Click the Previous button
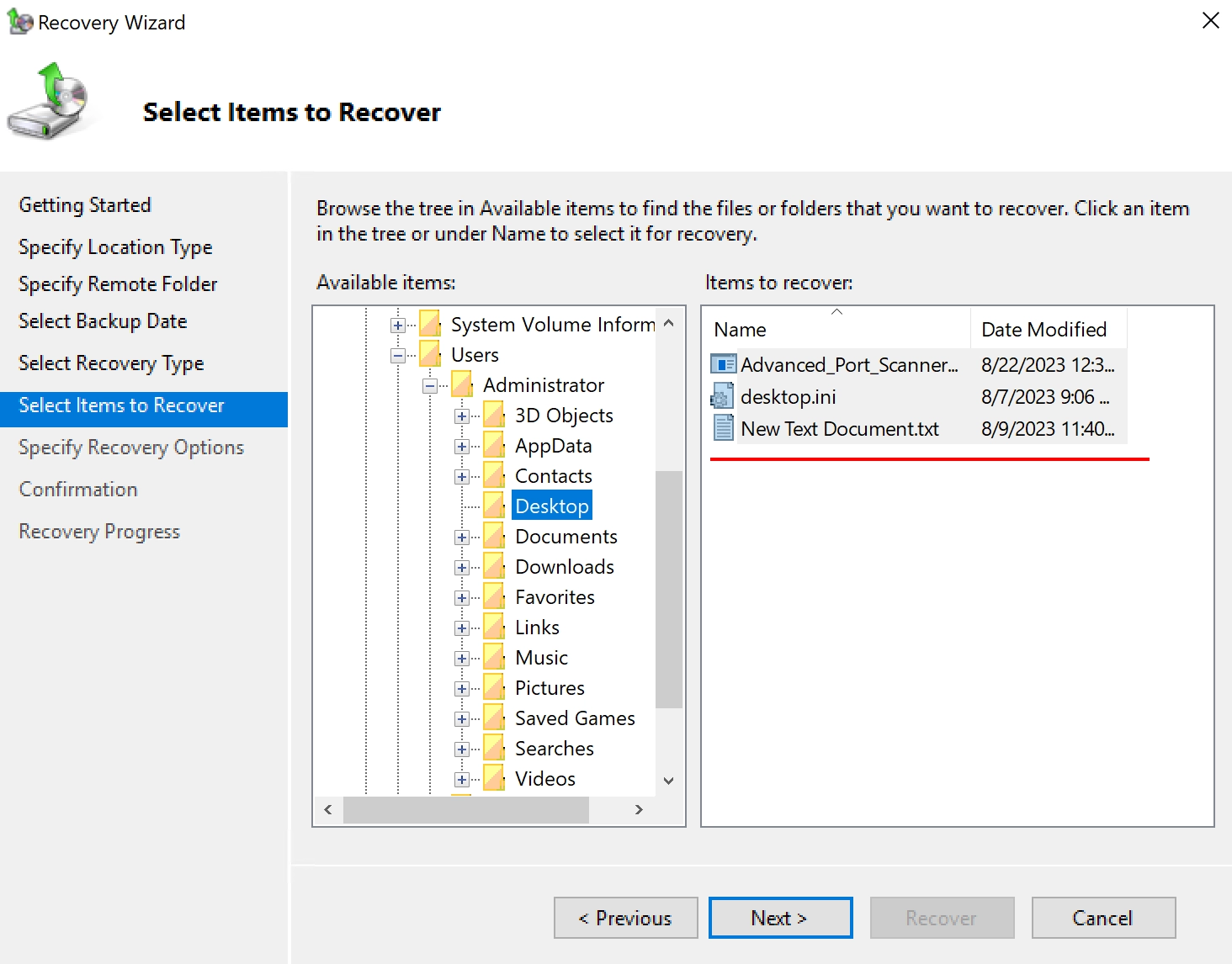Viewport: 1232px width, 964px height. coord(625,918)
